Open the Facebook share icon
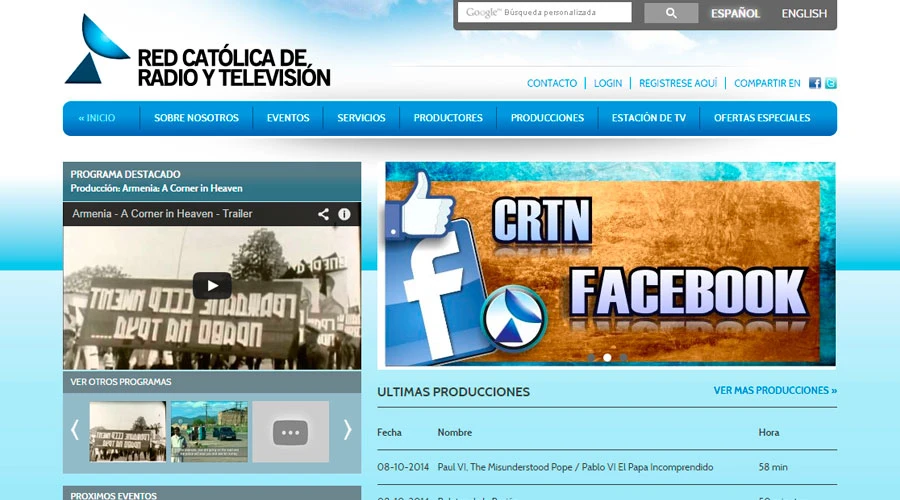 [x=815, y=83]
